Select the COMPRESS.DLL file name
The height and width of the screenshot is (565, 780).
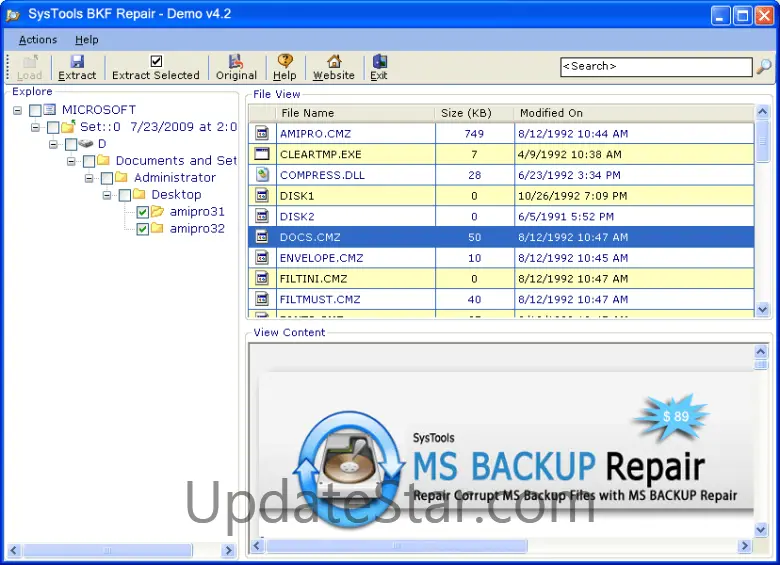coord(322,175)
